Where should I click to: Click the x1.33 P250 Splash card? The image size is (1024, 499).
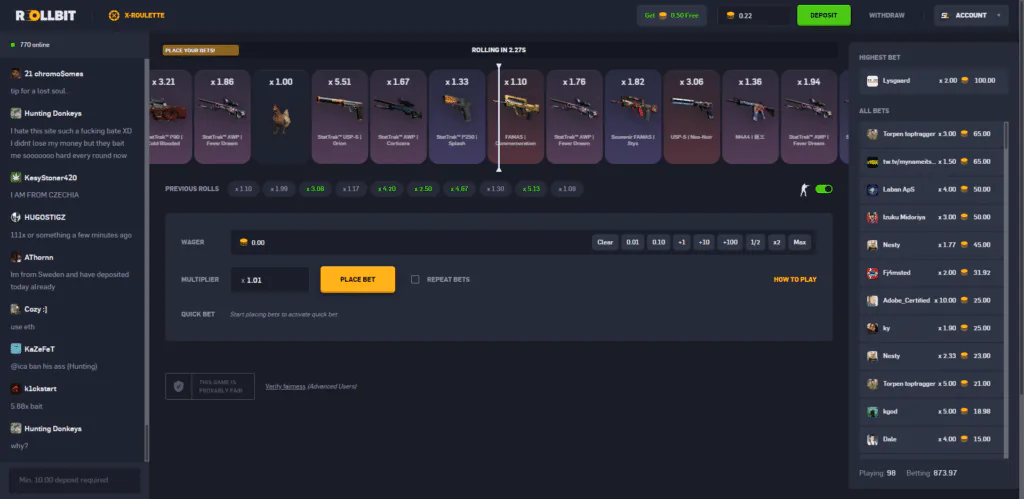(457, 117)
